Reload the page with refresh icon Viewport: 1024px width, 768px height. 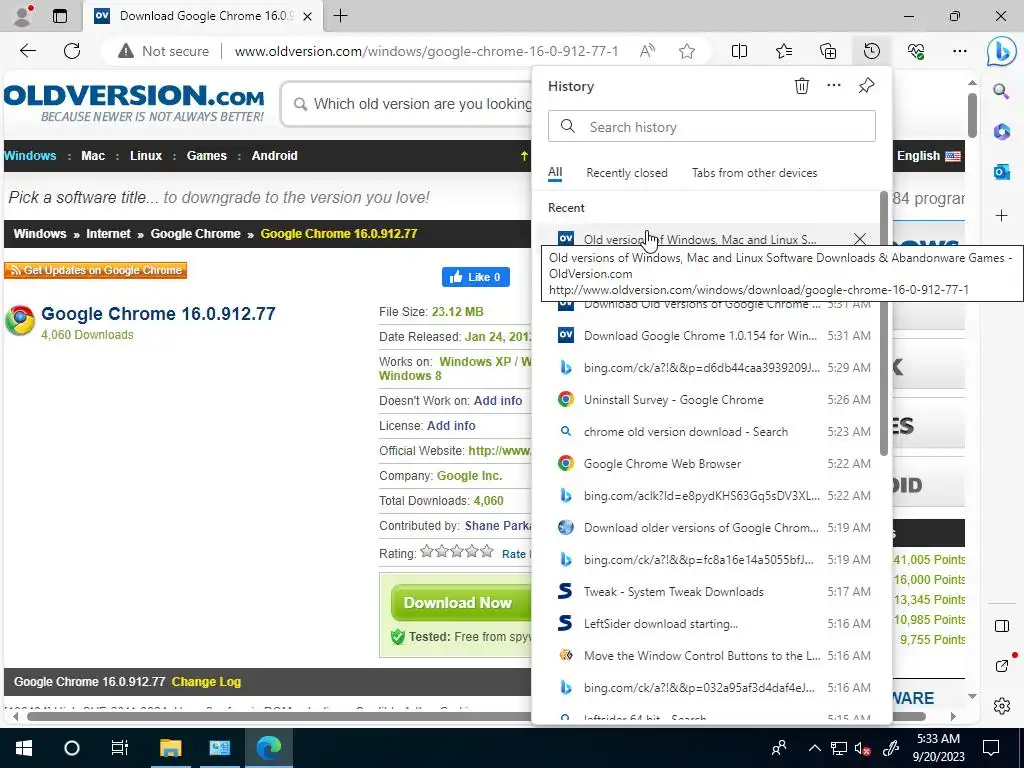[72, 51]
